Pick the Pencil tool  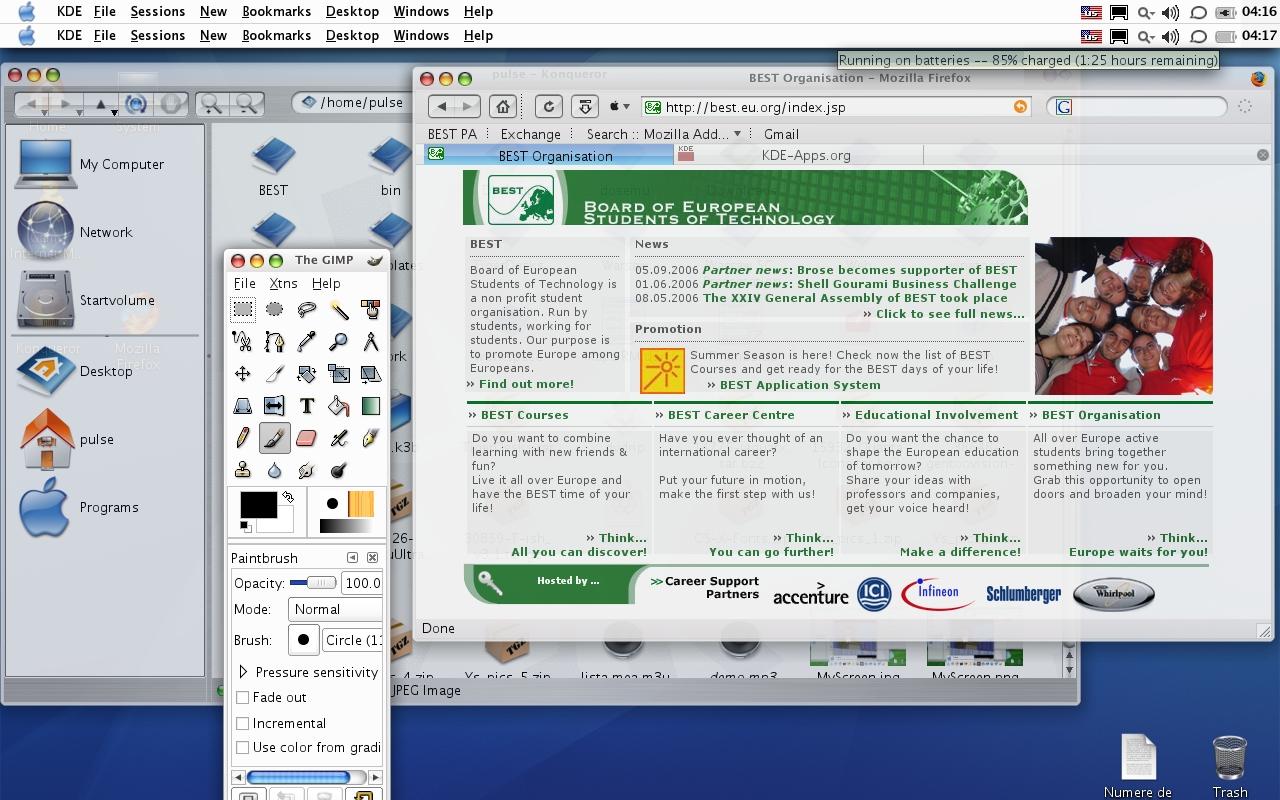[x=242, y=437]
